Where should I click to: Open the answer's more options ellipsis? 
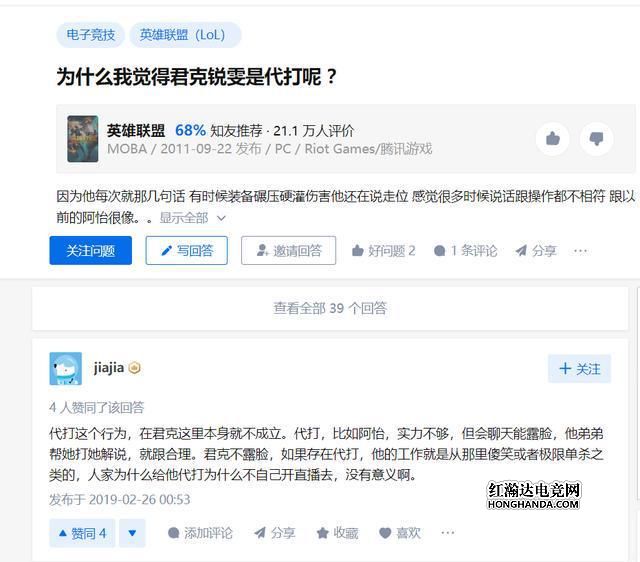coord(448,533)
